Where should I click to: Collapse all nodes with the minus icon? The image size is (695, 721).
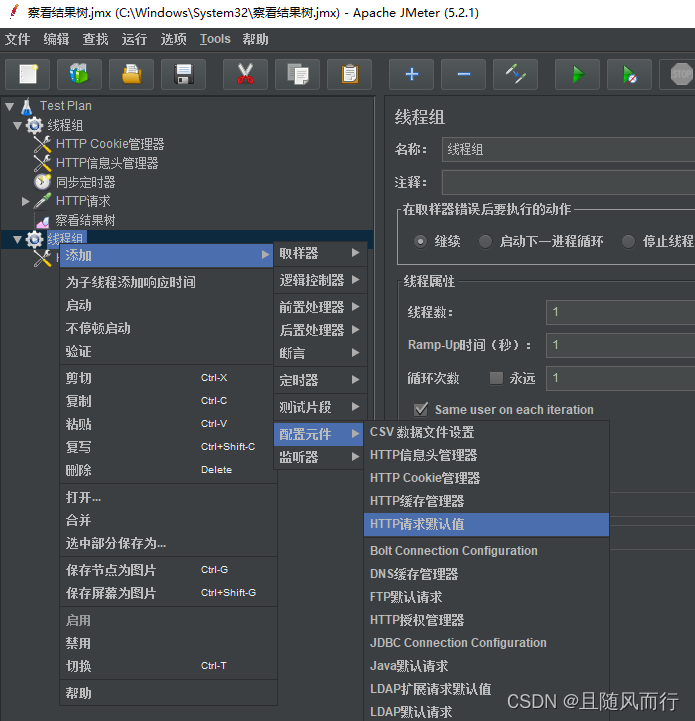pyautogui.click(x=464, y=74)
